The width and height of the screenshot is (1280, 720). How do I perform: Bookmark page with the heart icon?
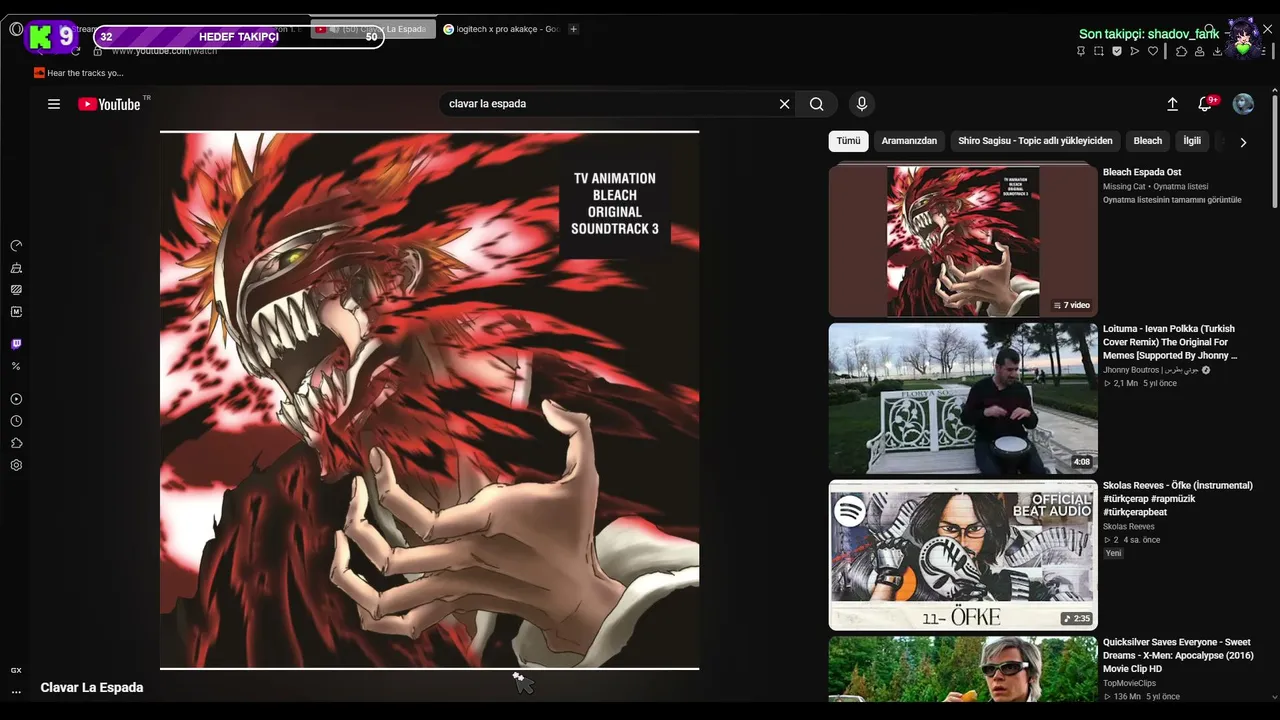click(1153, 51)
